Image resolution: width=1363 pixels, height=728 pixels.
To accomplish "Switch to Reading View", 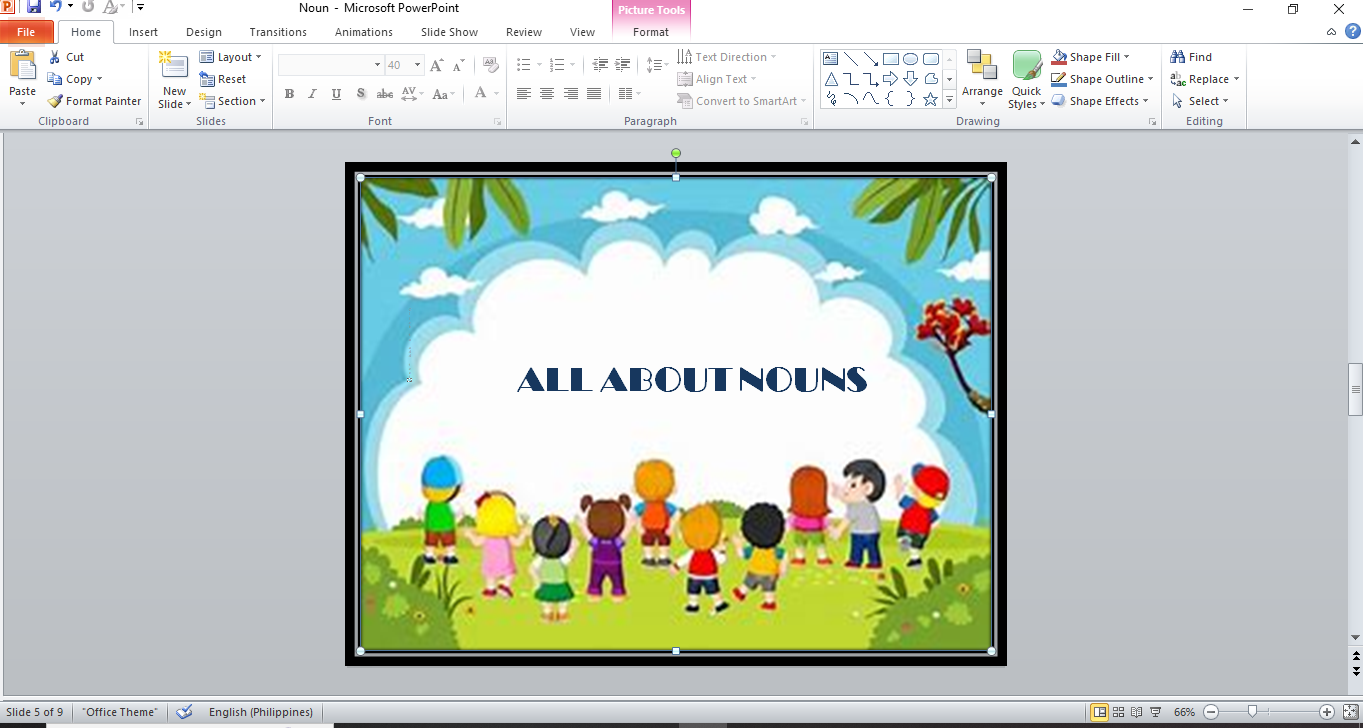I will [1136, 712].
